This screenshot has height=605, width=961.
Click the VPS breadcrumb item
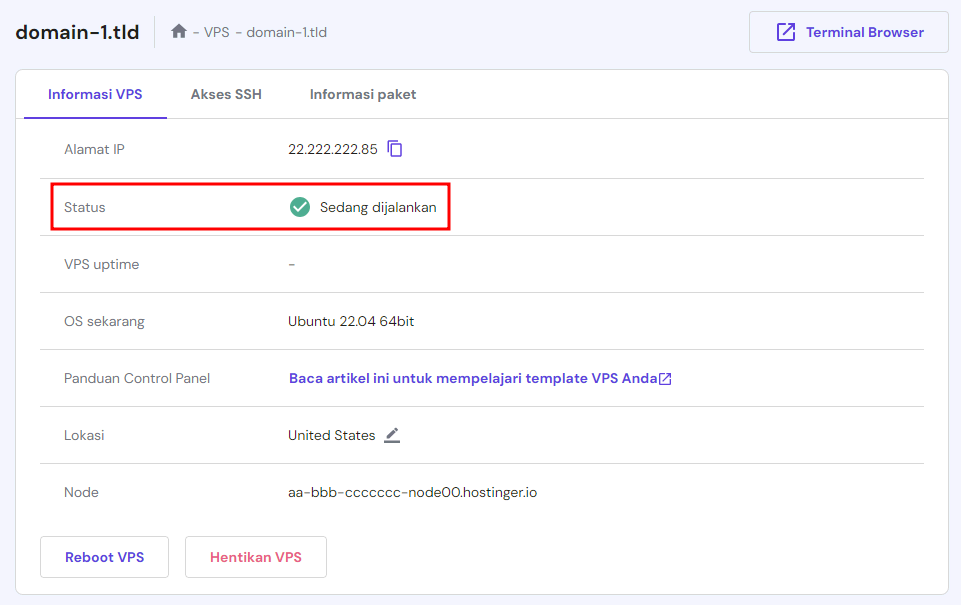click(x=217, y=32)
